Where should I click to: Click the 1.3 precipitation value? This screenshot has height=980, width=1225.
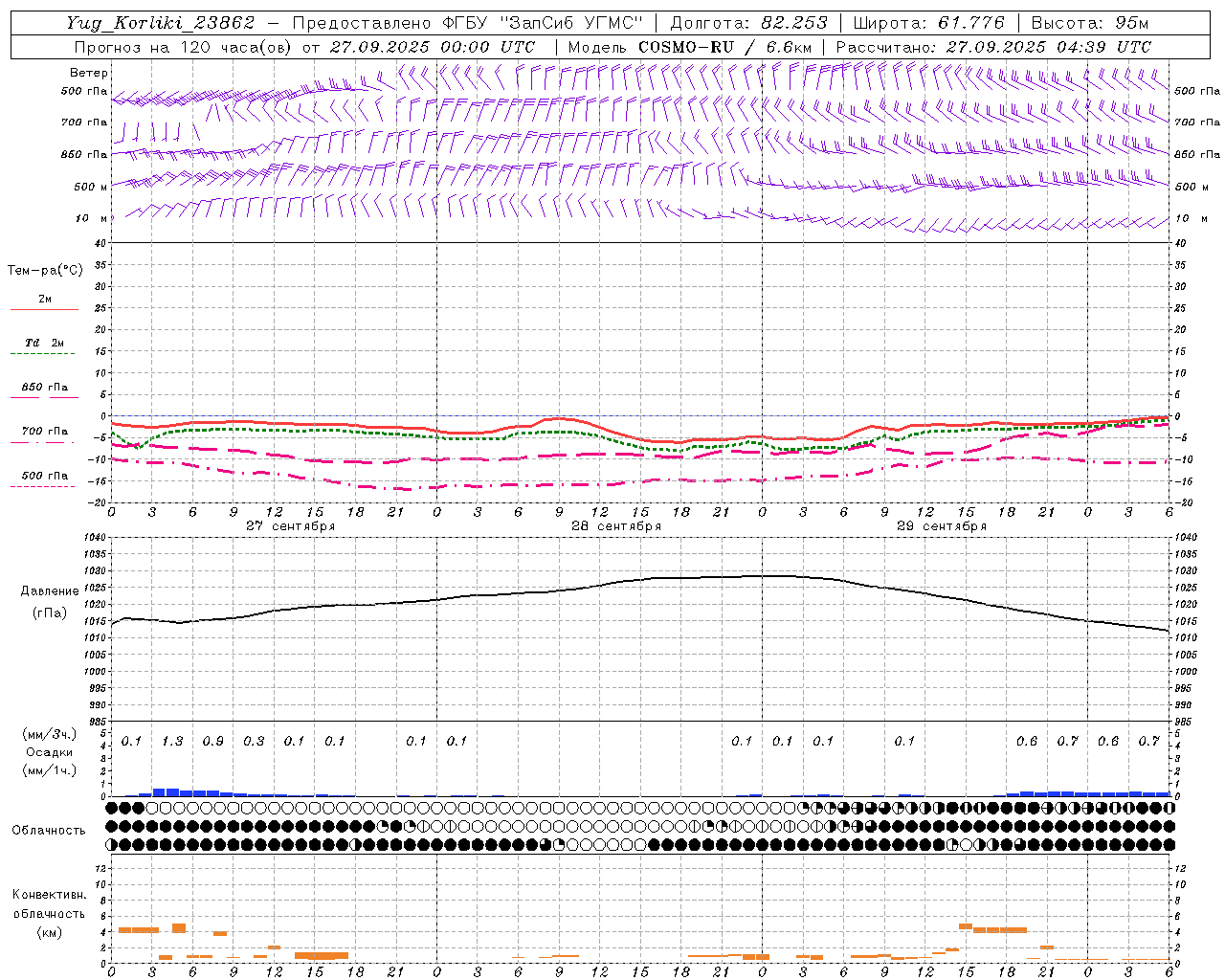(172, 741)
